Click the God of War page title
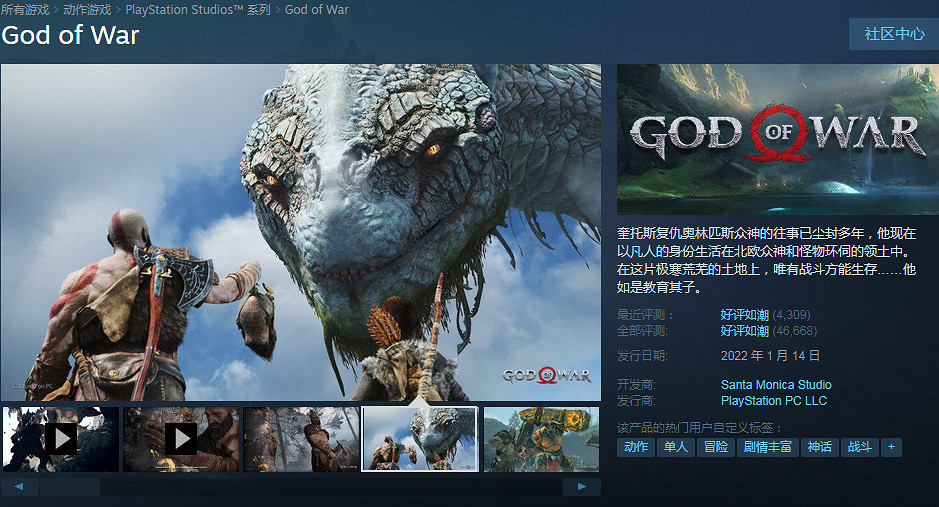939x507 pixels. point(70,35)
